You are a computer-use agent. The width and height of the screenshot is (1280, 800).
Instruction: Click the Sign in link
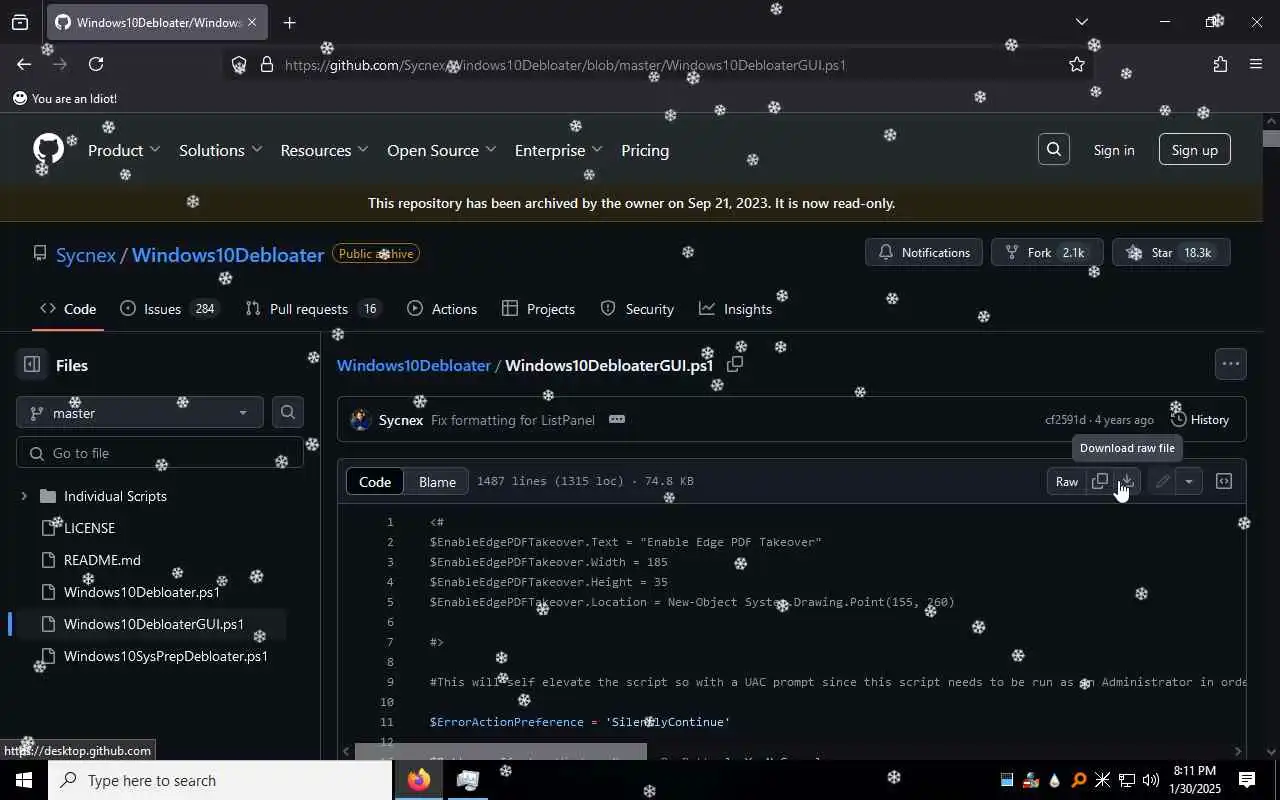[x=1114, y=150]
